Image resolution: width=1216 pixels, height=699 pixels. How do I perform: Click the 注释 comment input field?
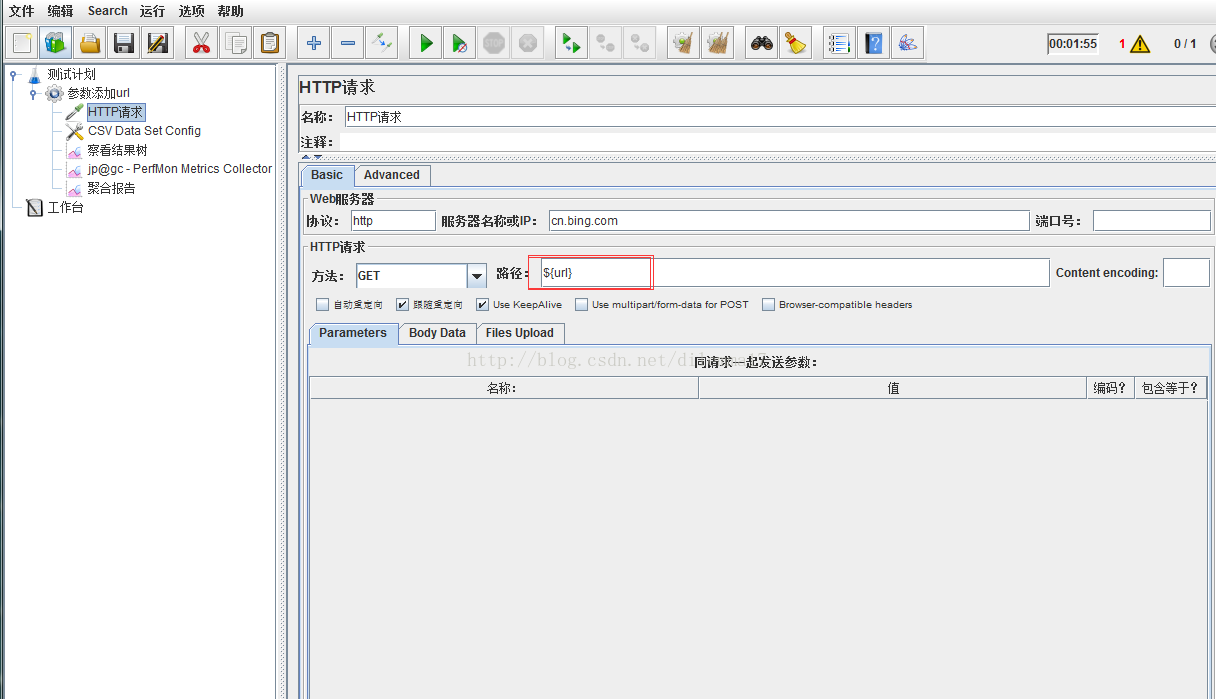(777, 142)
